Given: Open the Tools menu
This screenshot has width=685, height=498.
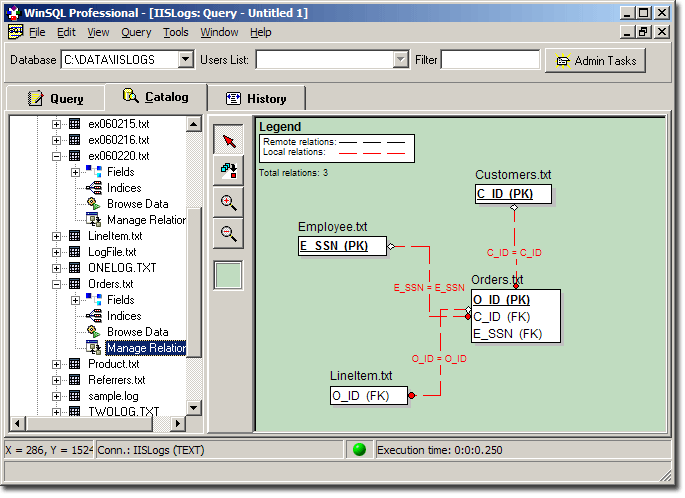Looking at the screenshot, I should coord(176,32).
